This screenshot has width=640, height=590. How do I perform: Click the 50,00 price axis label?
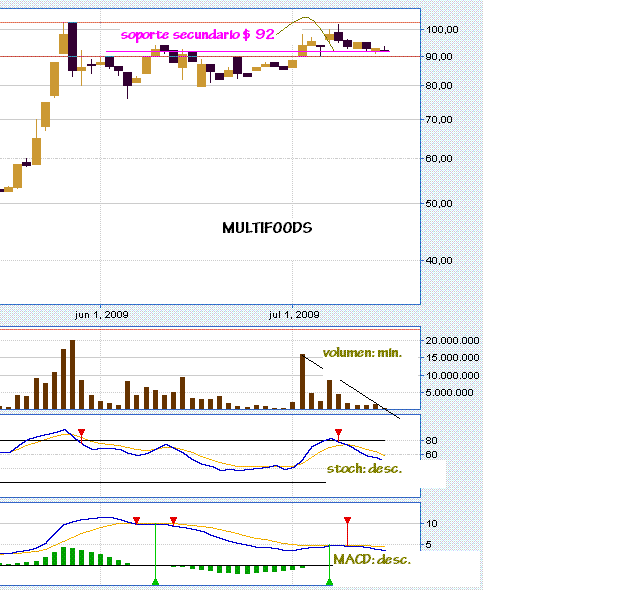coord(442,203)
